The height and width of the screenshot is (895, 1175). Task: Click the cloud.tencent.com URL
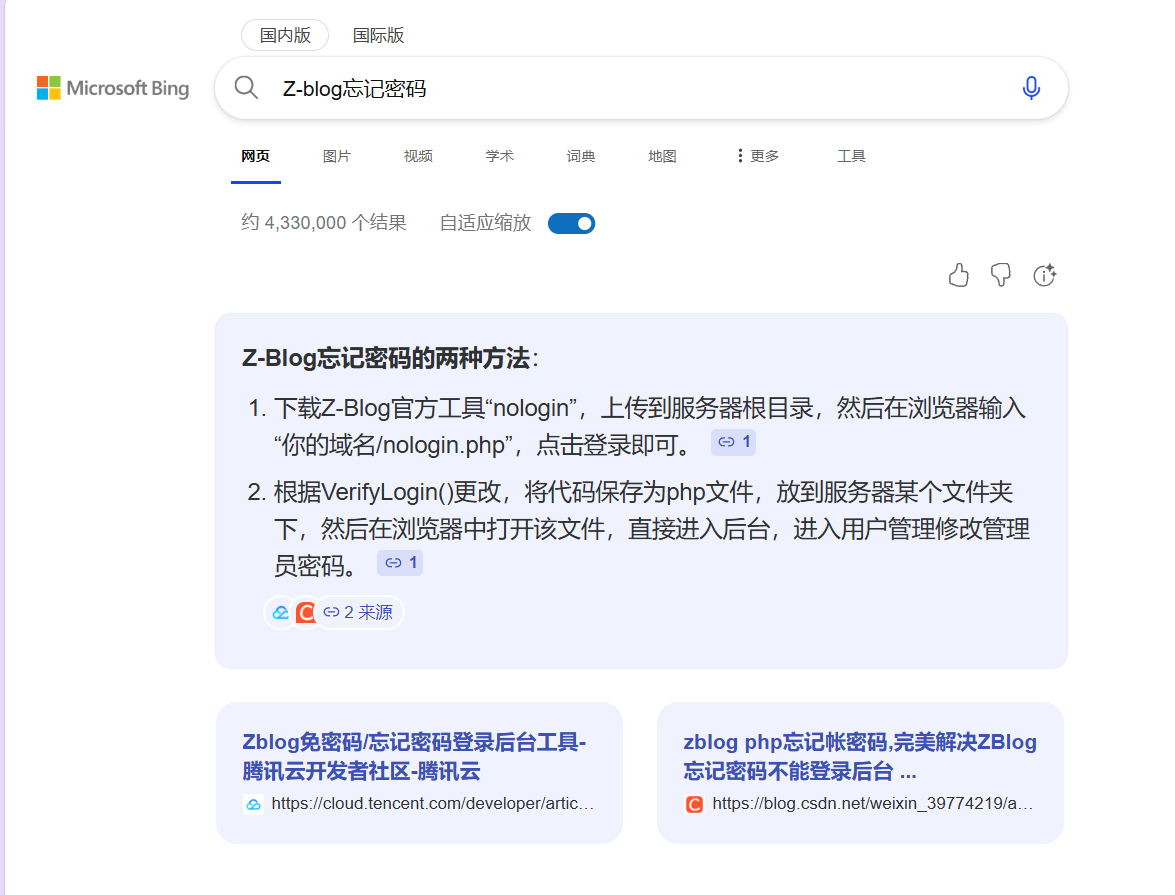[x=432, y=804]
